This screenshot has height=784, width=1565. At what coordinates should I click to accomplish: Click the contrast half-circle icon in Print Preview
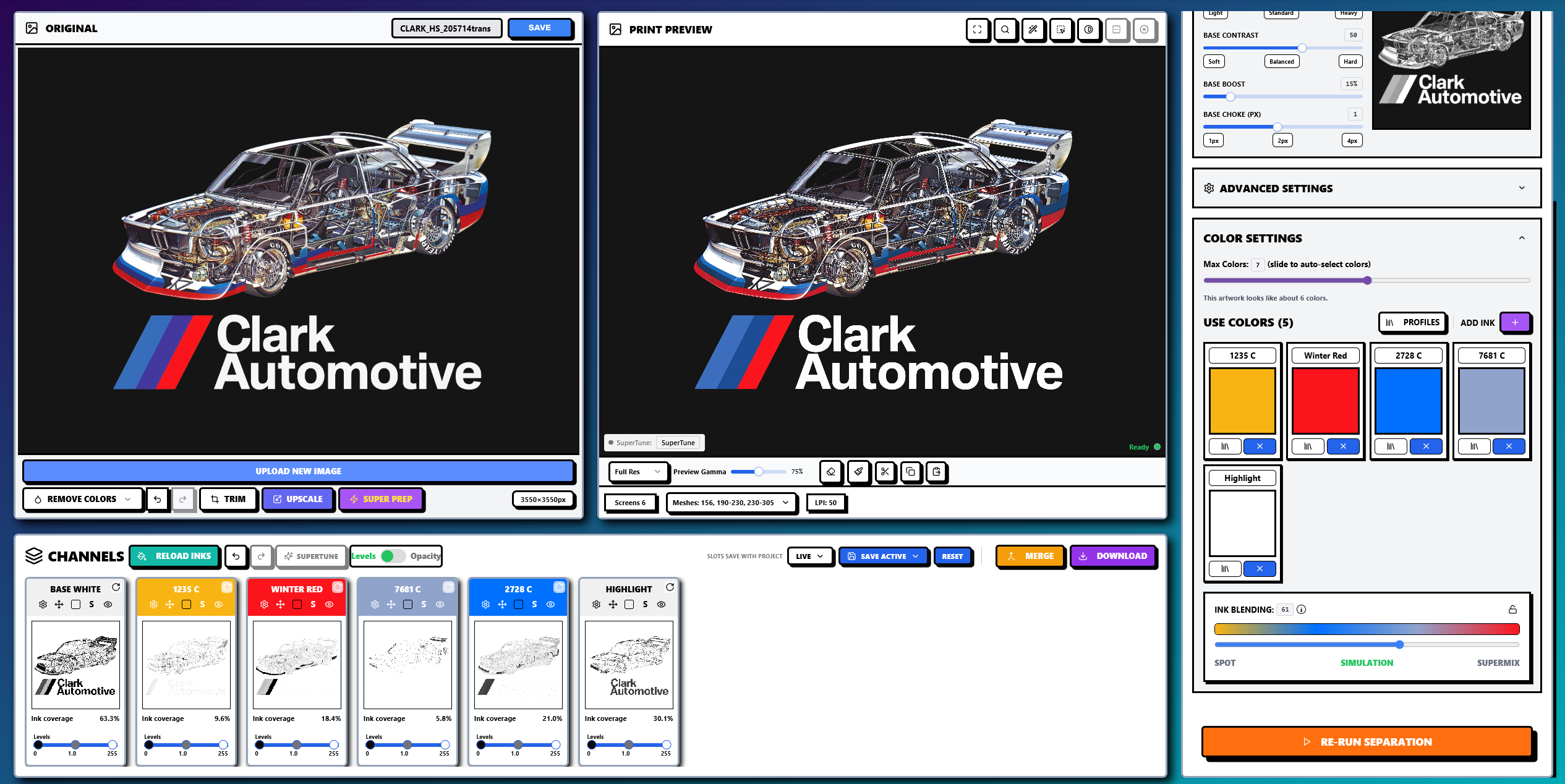[x=1088, y=30]
